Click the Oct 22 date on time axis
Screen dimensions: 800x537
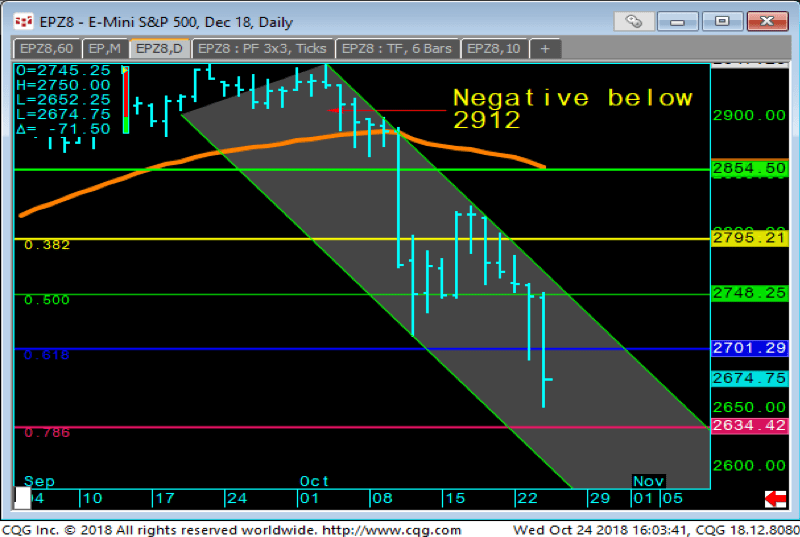pos(525,497)
